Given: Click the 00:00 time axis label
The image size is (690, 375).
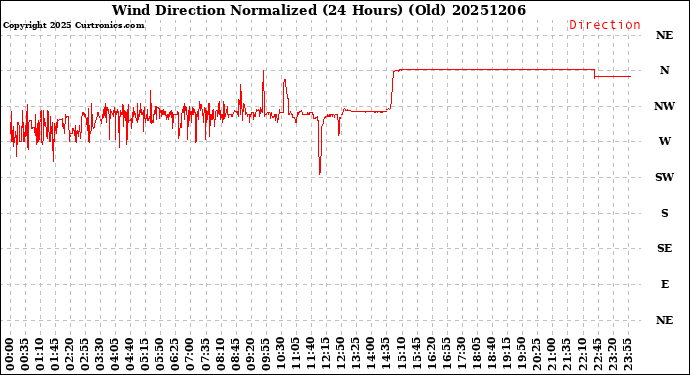Looking at the screenshot, I should (x=10, y=354).
